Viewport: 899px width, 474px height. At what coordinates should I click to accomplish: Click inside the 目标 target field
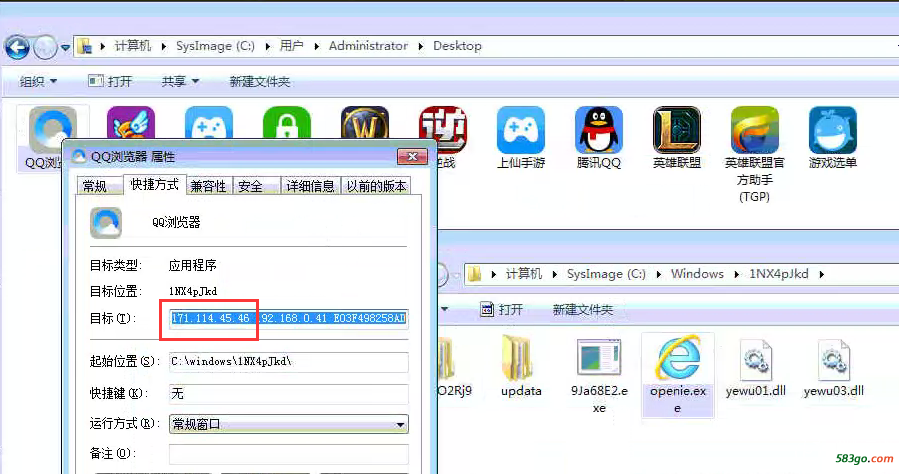pyautogui.click(x=288, y=318)
